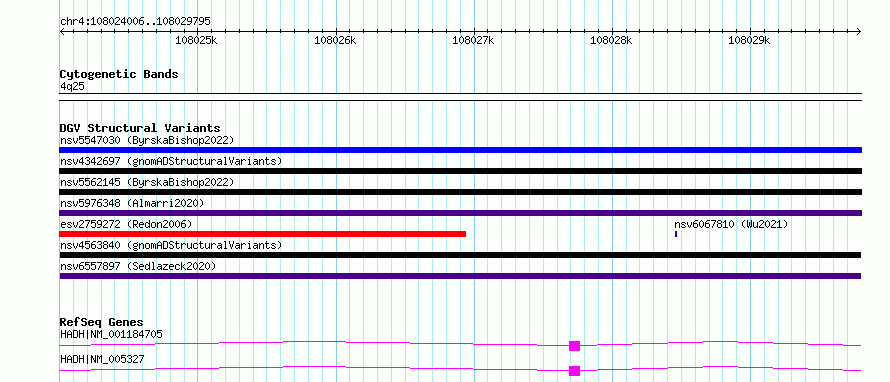Screen dimensions: 890x382
Task: Click the HADH|NM_001184705 exon box
Action: tap(574, 346)
